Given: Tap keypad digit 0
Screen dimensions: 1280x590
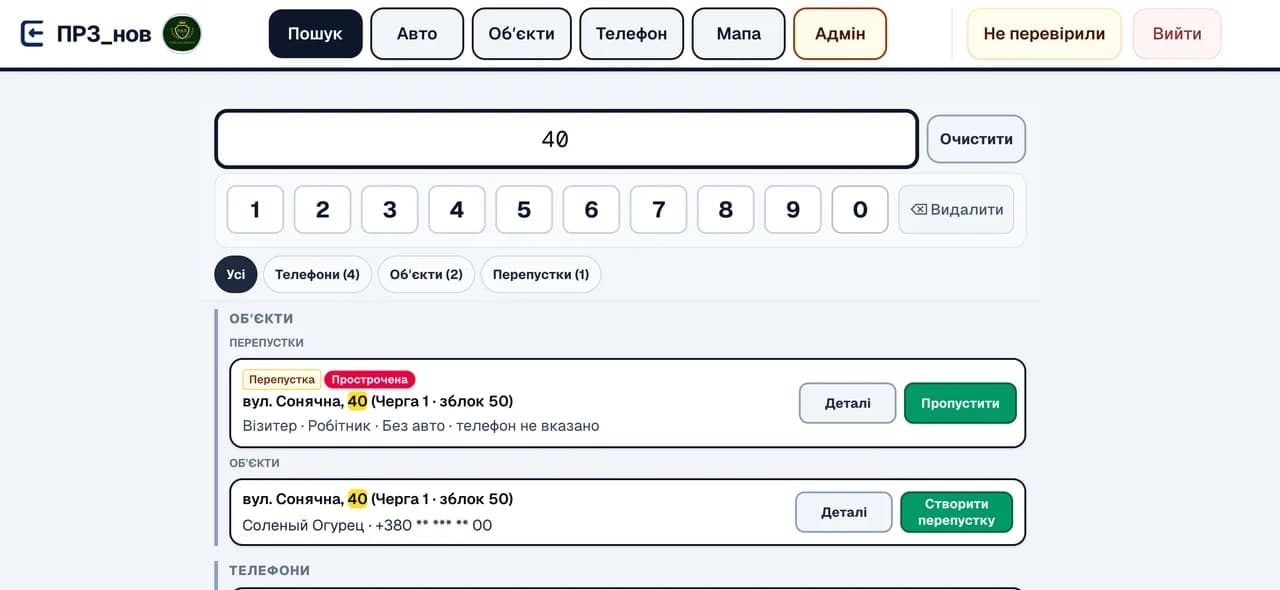Looking at the screenshot, I should click(860, 210).
